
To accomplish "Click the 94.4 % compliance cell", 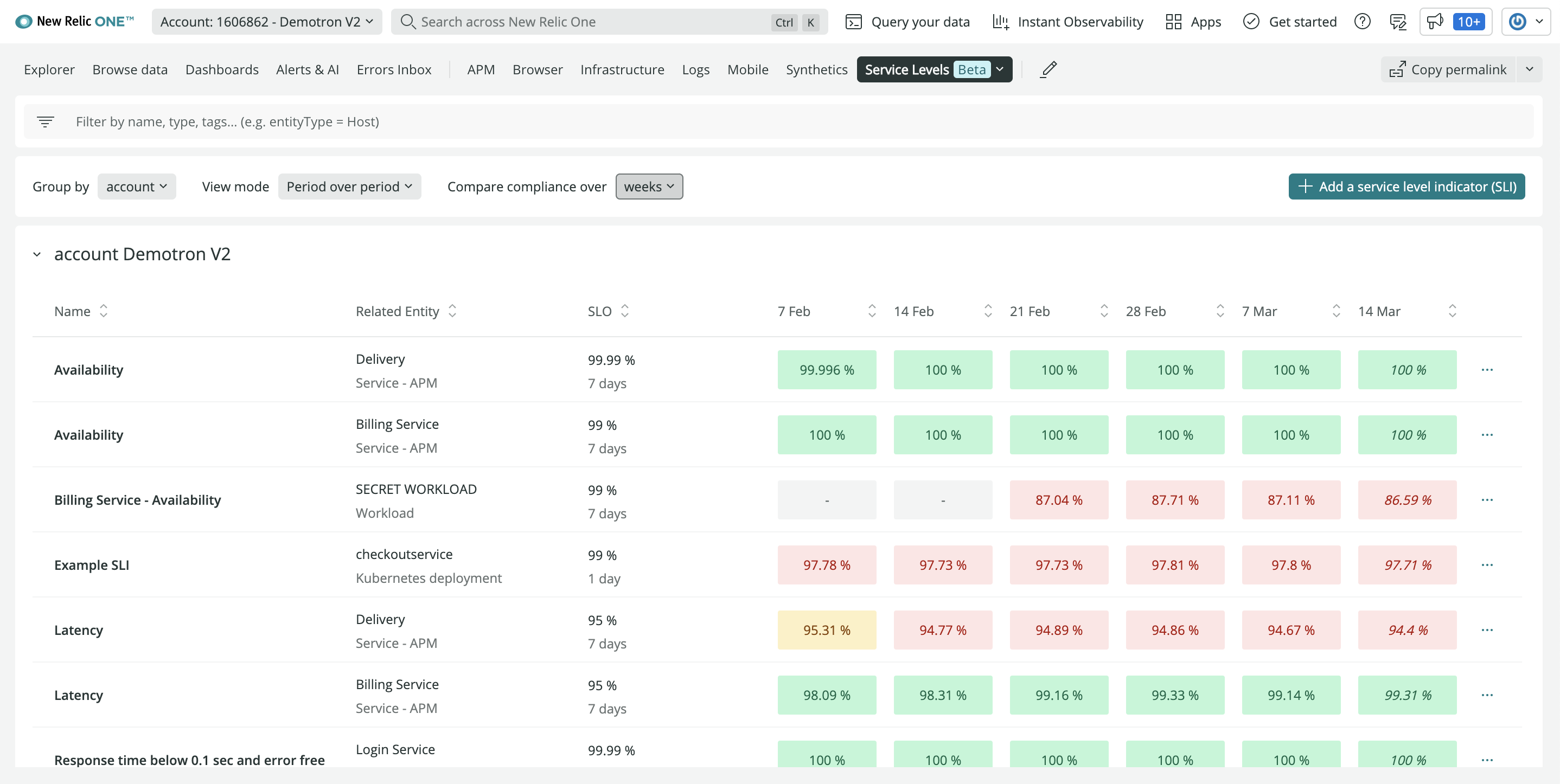I will 1408,630.
